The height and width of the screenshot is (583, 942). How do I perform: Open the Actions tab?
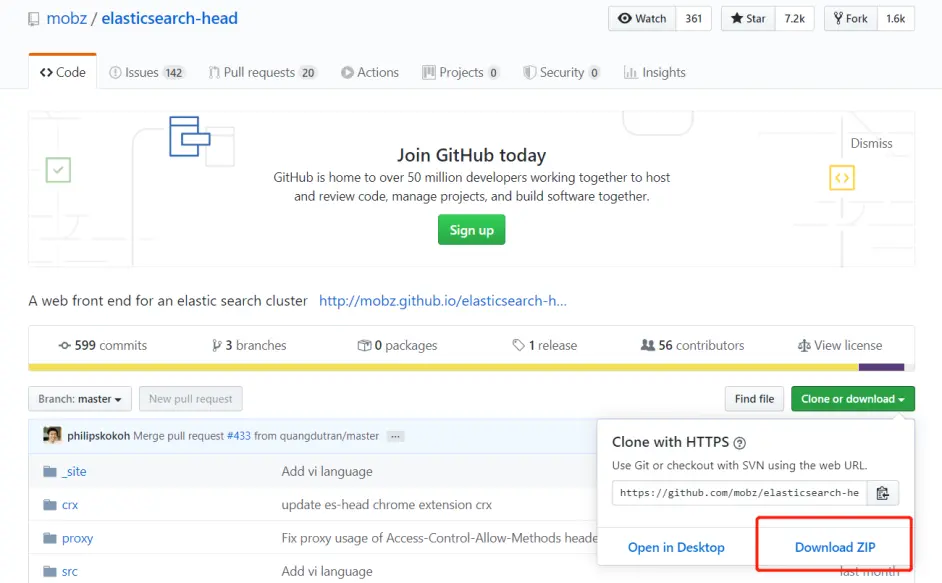click(369, 73)
